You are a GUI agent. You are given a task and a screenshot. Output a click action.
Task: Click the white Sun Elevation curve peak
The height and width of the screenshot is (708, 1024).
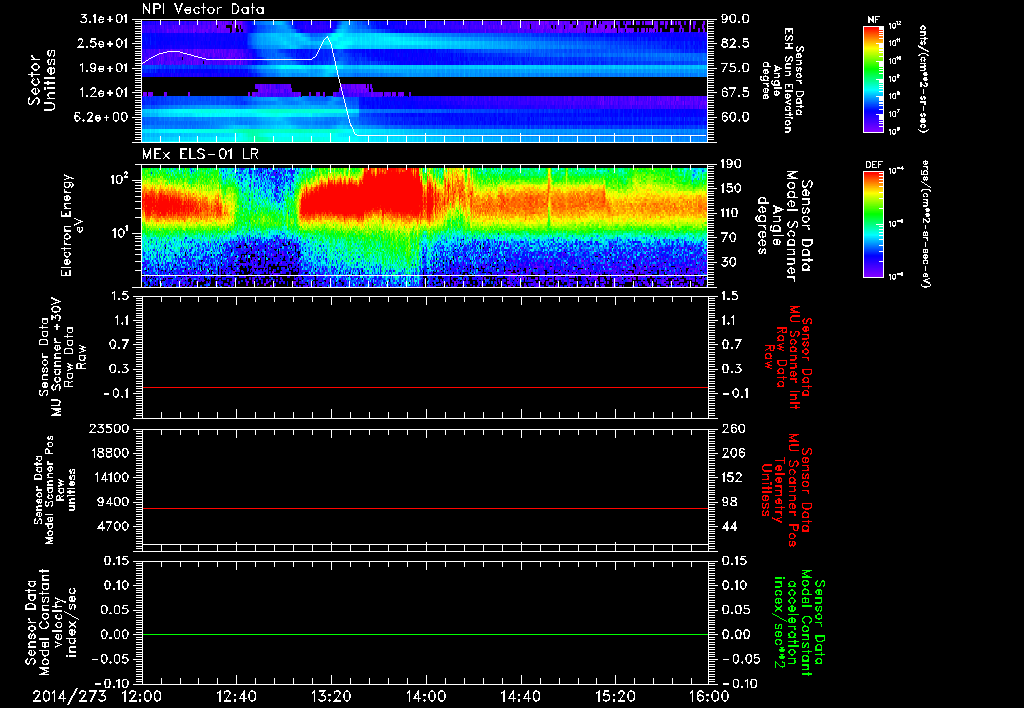pyautogui.click(x=327, y=38)
